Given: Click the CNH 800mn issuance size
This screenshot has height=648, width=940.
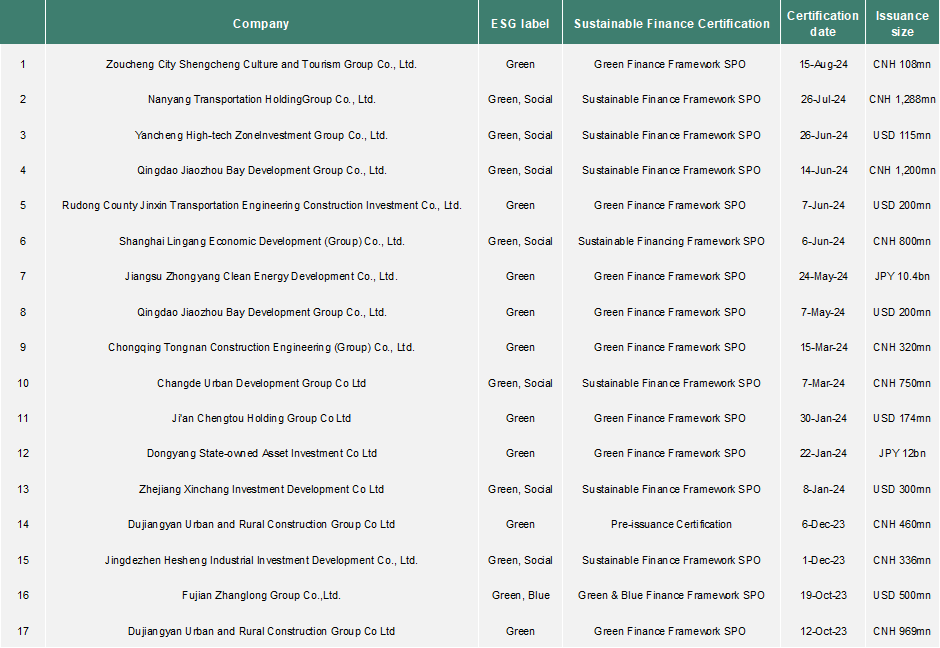Looking at the screenshot, I should 902,242.
